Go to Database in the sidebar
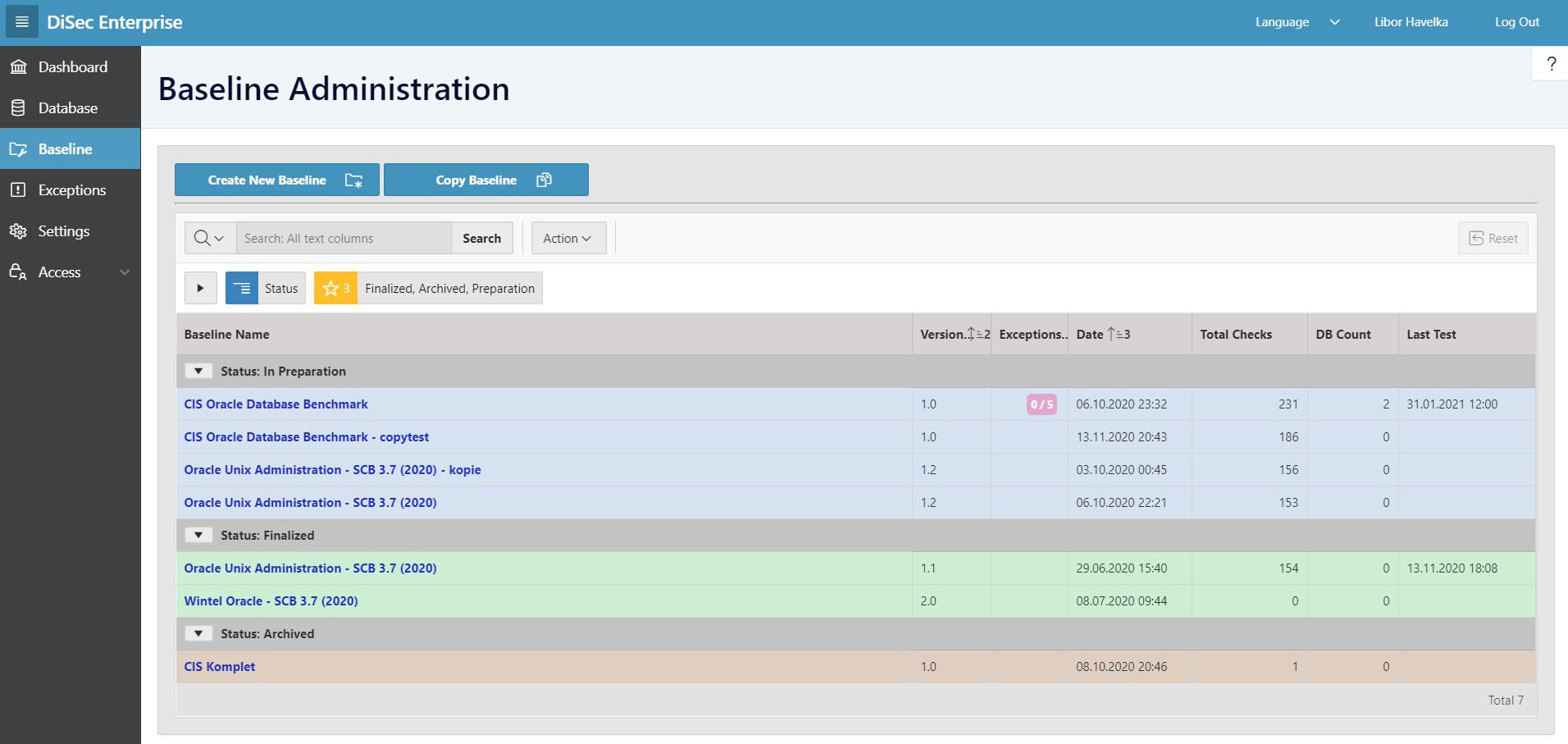The height and width of the screenshot is (744, 1568). click(67, 108)
